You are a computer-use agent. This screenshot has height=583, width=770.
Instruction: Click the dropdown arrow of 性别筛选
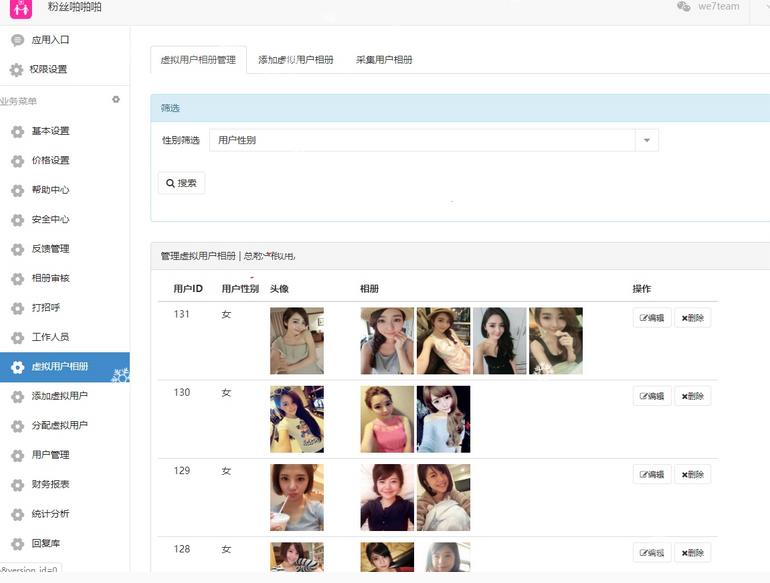click(647, 140)
